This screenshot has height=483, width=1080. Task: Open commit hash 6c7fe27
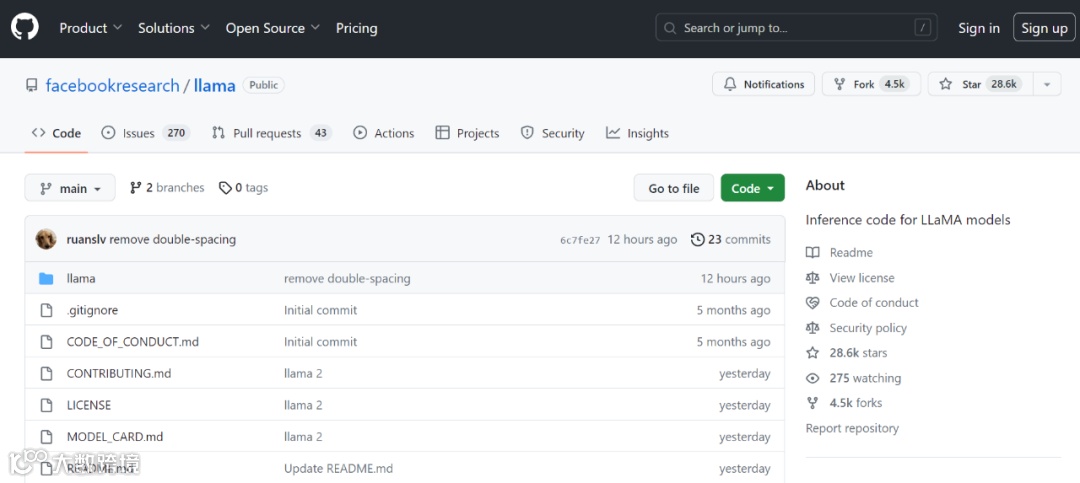coord(580,240)
